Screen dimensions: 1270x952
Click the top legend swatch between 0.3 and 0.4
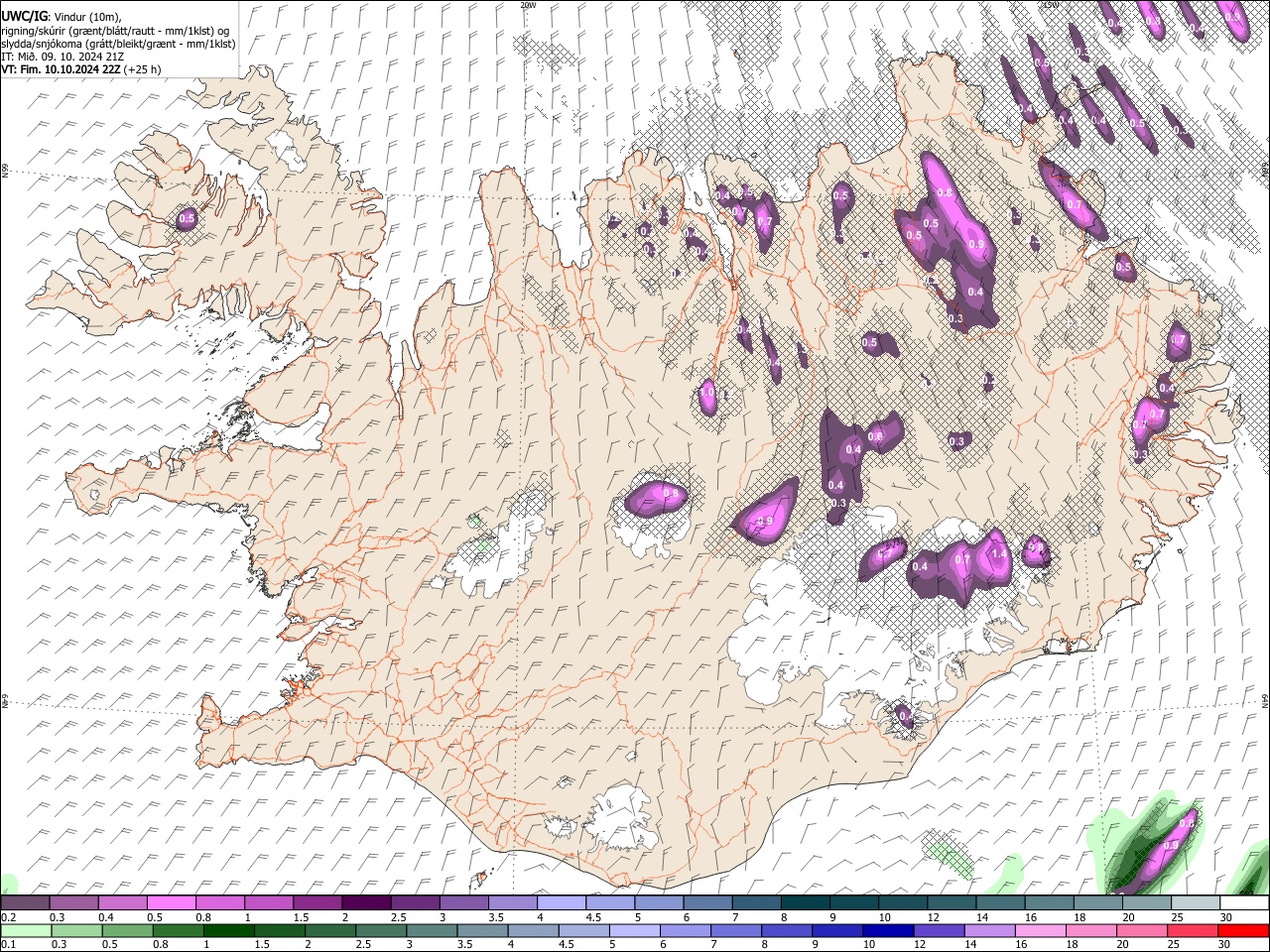(74, 903)
